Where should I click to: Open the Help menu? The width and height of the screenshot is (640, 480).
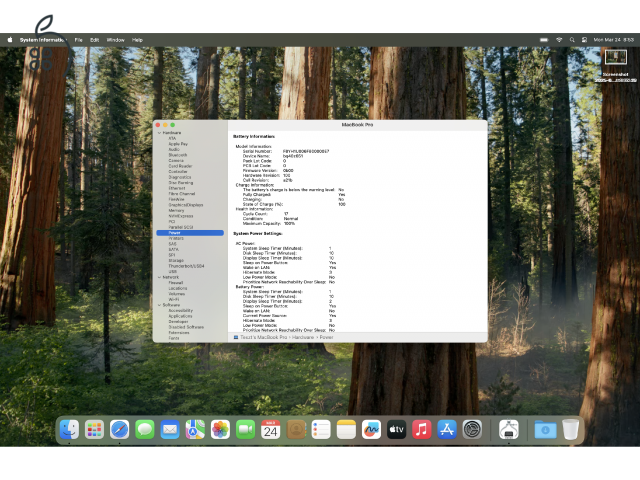pos(137,40)
